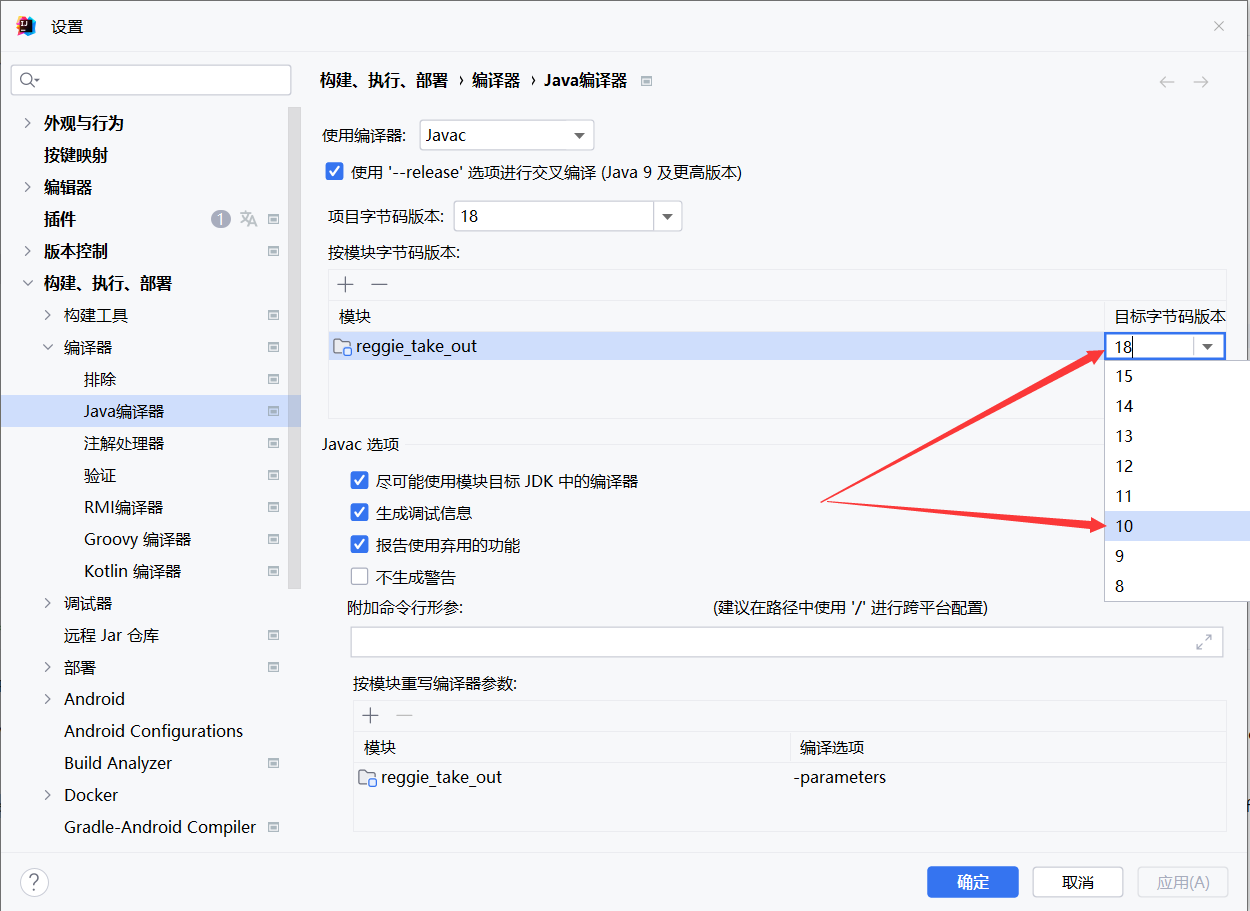
Task: Toggle 尽可能使用模块目标 JDK 中的编译器 checkbox
Action: (x=360, y=481)
